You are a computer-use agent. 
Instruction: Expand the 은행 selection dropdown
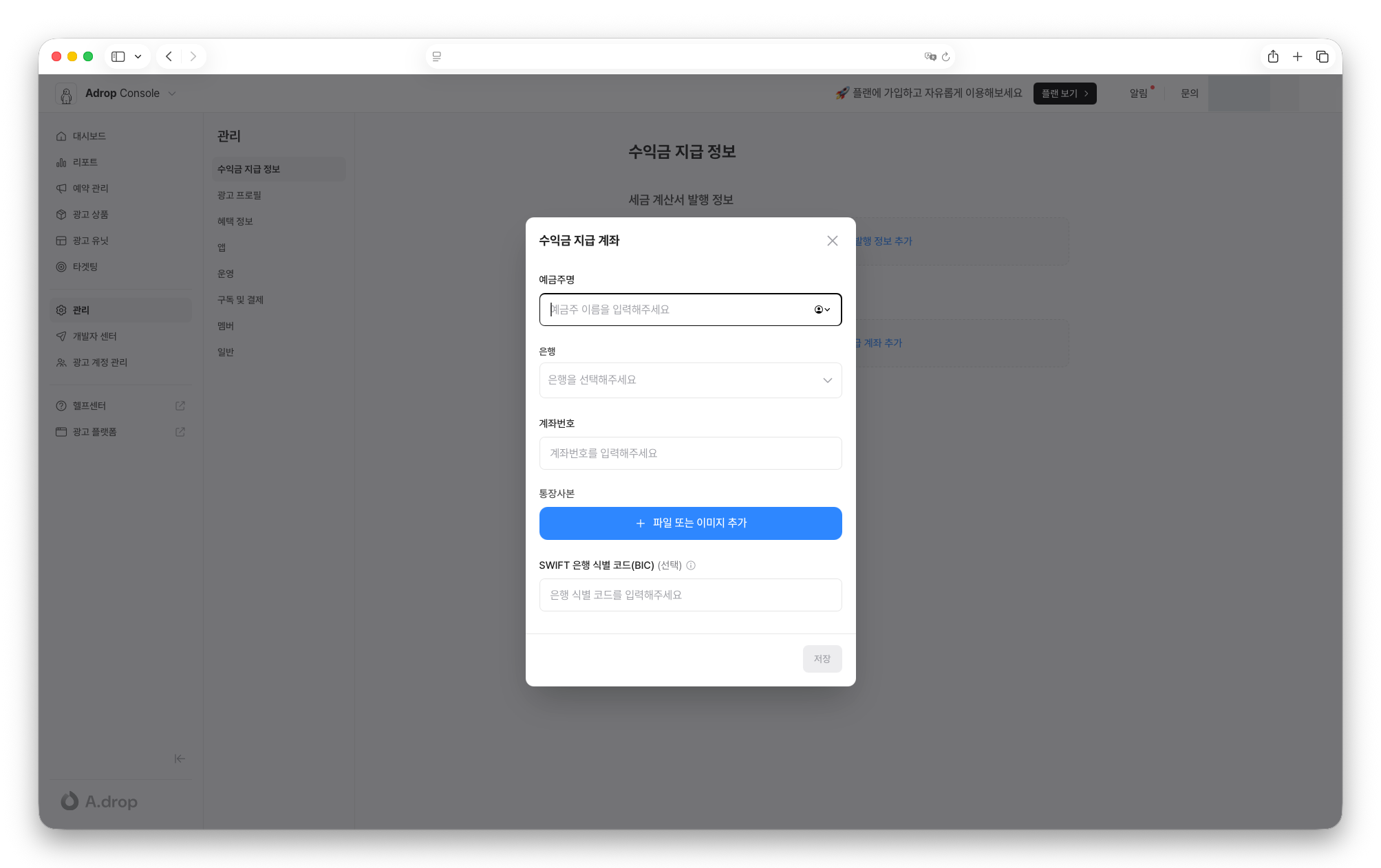coord(690,380)
